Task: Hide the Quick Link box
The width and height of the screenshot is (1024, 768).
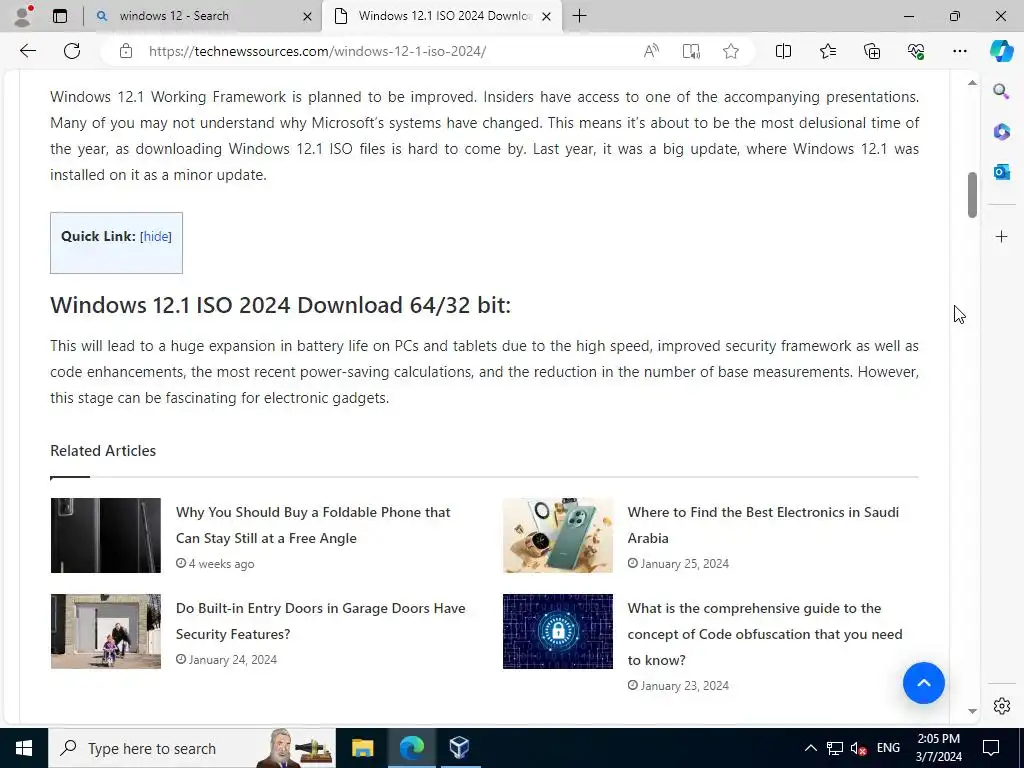Action: (156, 236)
